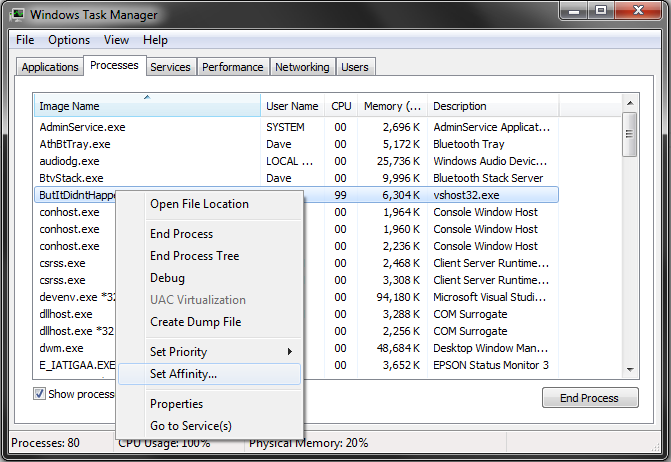
Task: Expand the Set Priority submenu
Action: [210, 352]
